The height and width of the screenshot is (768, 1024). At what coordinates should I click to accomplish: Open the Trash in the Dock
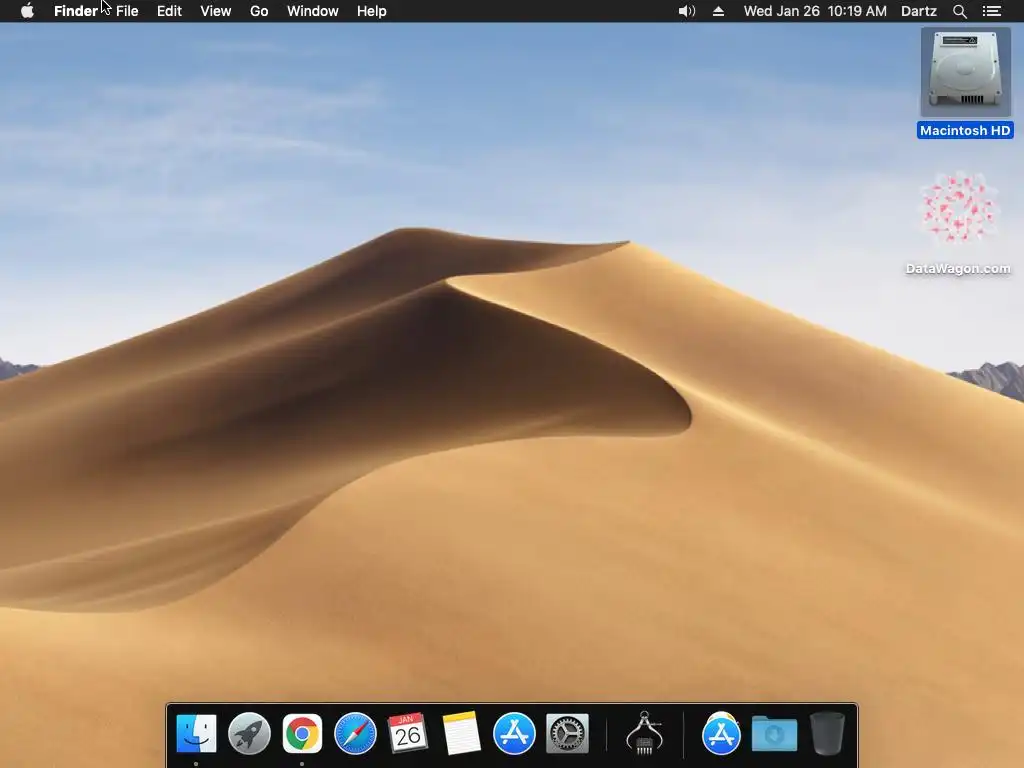pyautogui.click(x=827, y=733)
